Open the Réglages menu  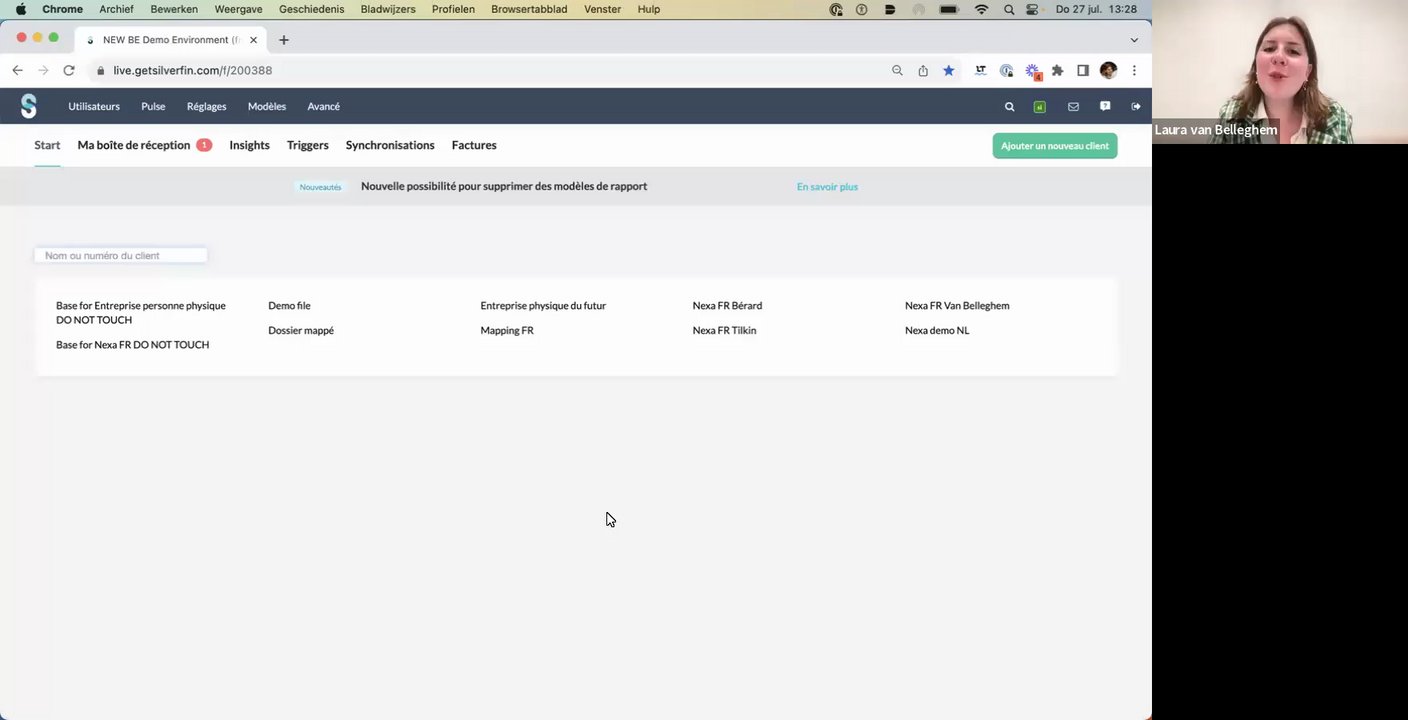click(x=207, y=106)
